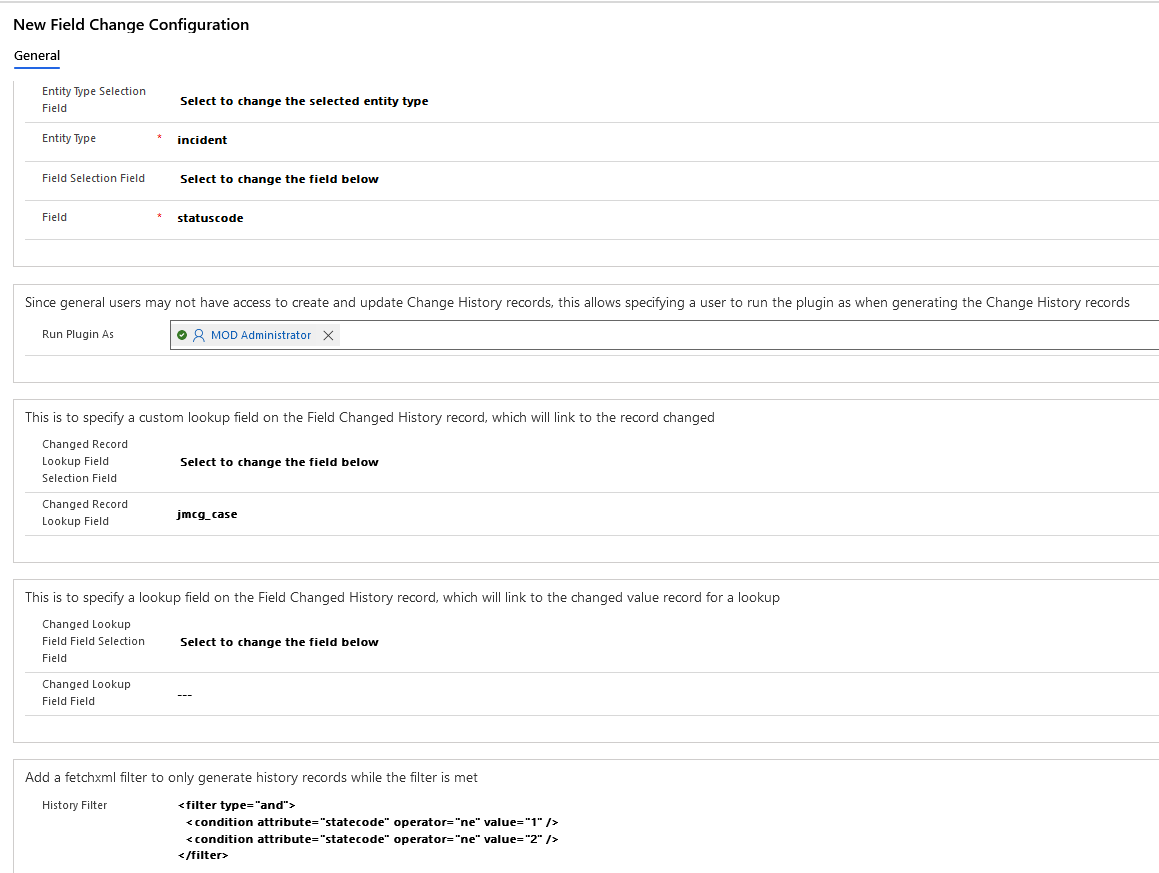
Task: Open the Entity Type Selection Field picker
Action: click(x=304, y=101)
